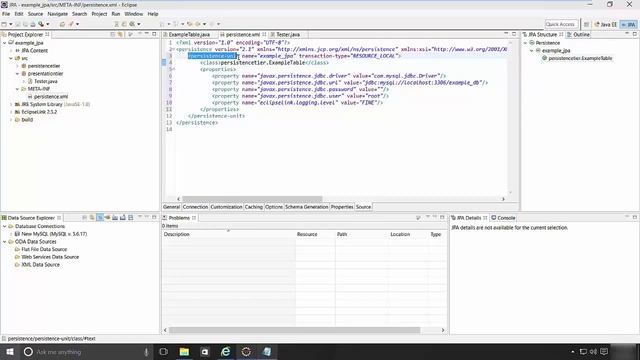Switch to the Console view tab

tap(503, 218)
